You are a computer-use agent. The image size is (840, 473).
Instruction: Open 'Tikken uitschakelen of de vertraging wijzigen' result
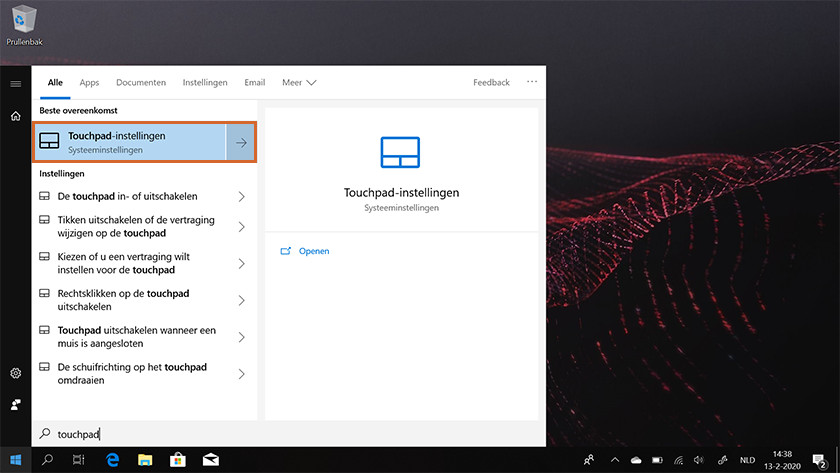pos(134,227)
